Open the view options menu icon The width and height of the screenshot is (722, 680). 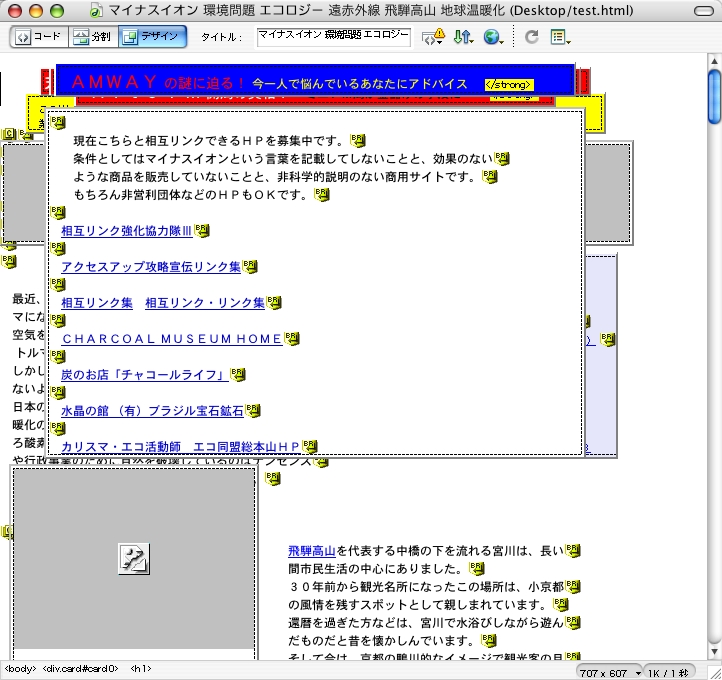560,37
